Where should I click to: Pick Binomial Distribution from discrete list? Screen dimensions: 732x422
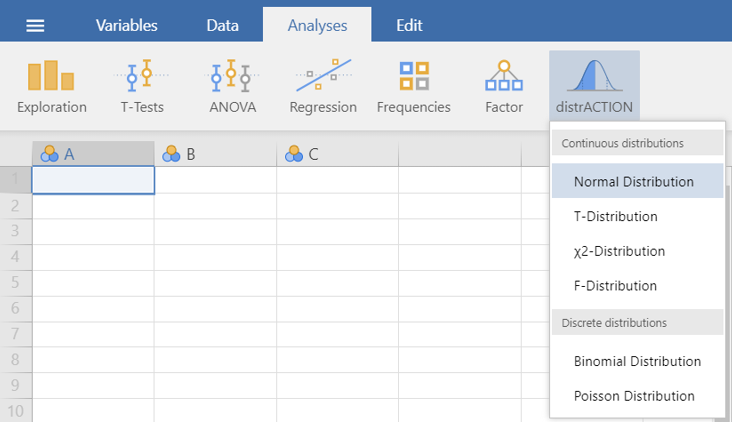(x=637, y=361)
